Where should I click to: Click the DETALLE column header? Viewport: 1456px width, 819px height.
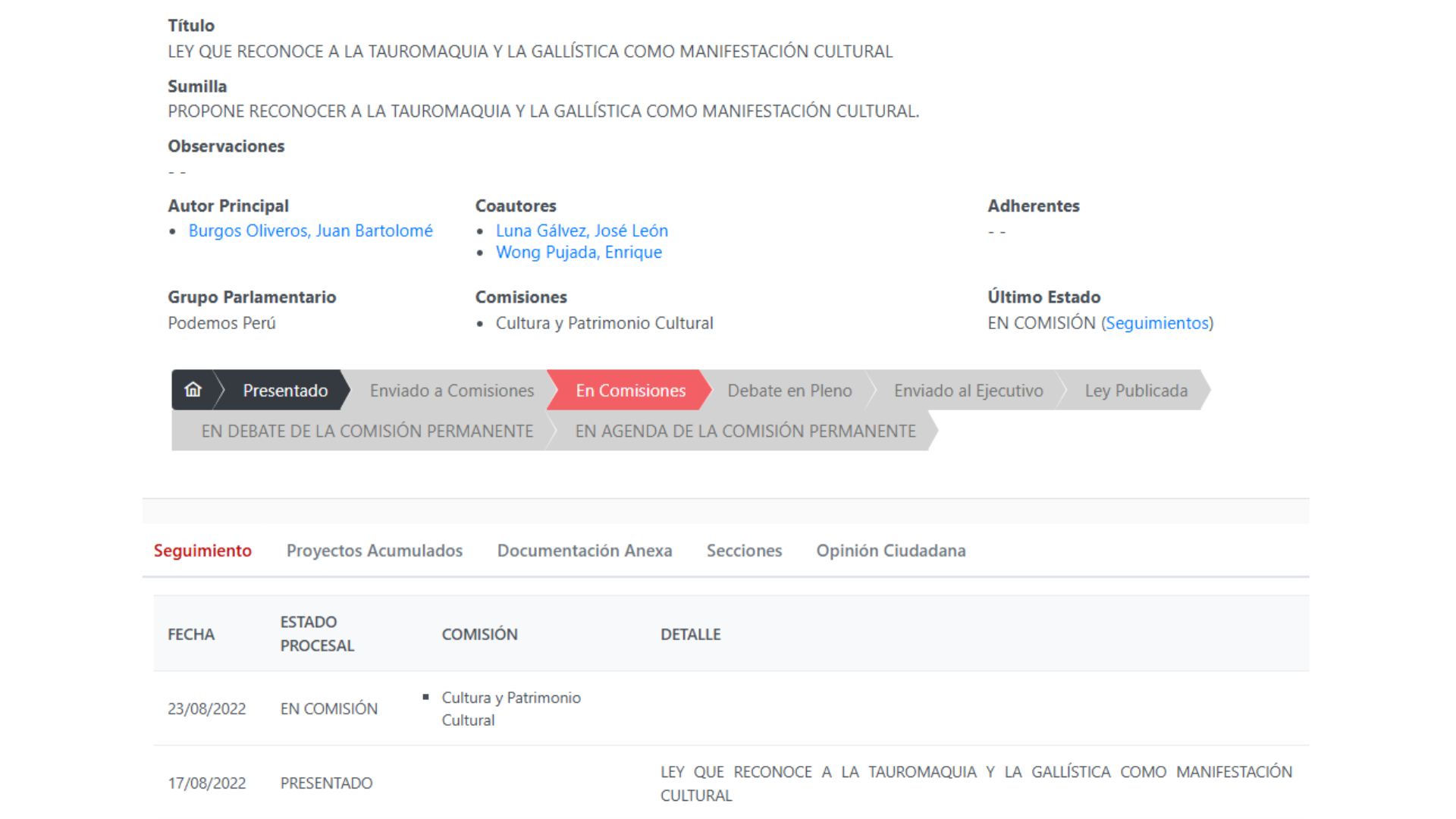pyautogui.click(x=691, y=634)
